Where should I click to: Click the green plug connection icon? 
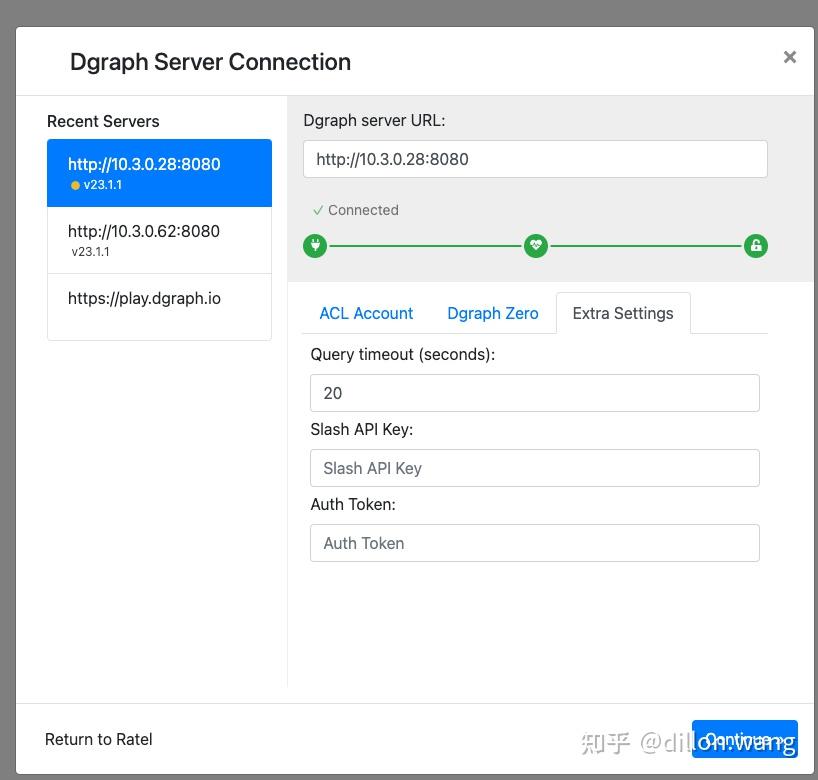[x=315, y=245]
